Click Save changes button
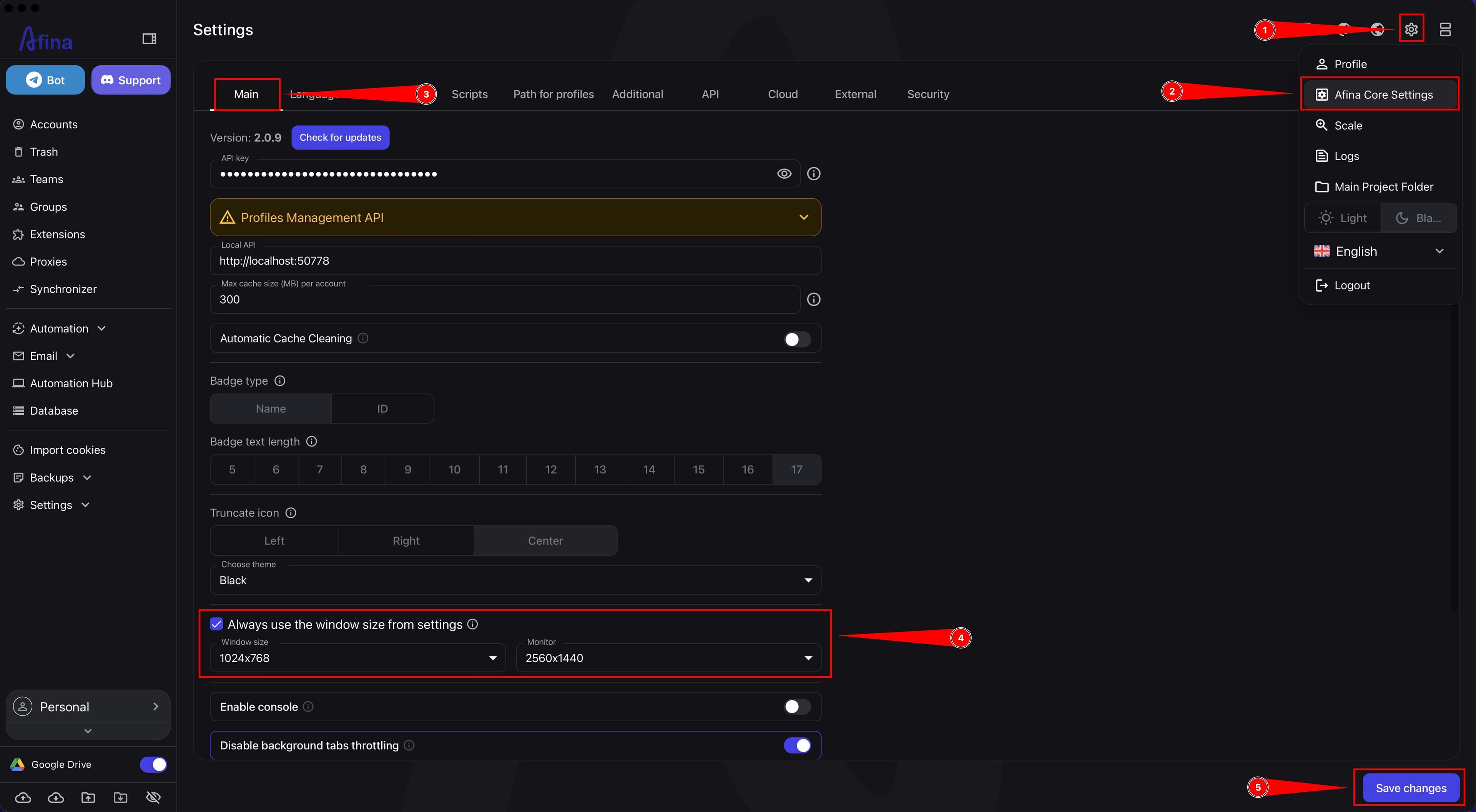The image size is (1476, 812). point(1411,788)
